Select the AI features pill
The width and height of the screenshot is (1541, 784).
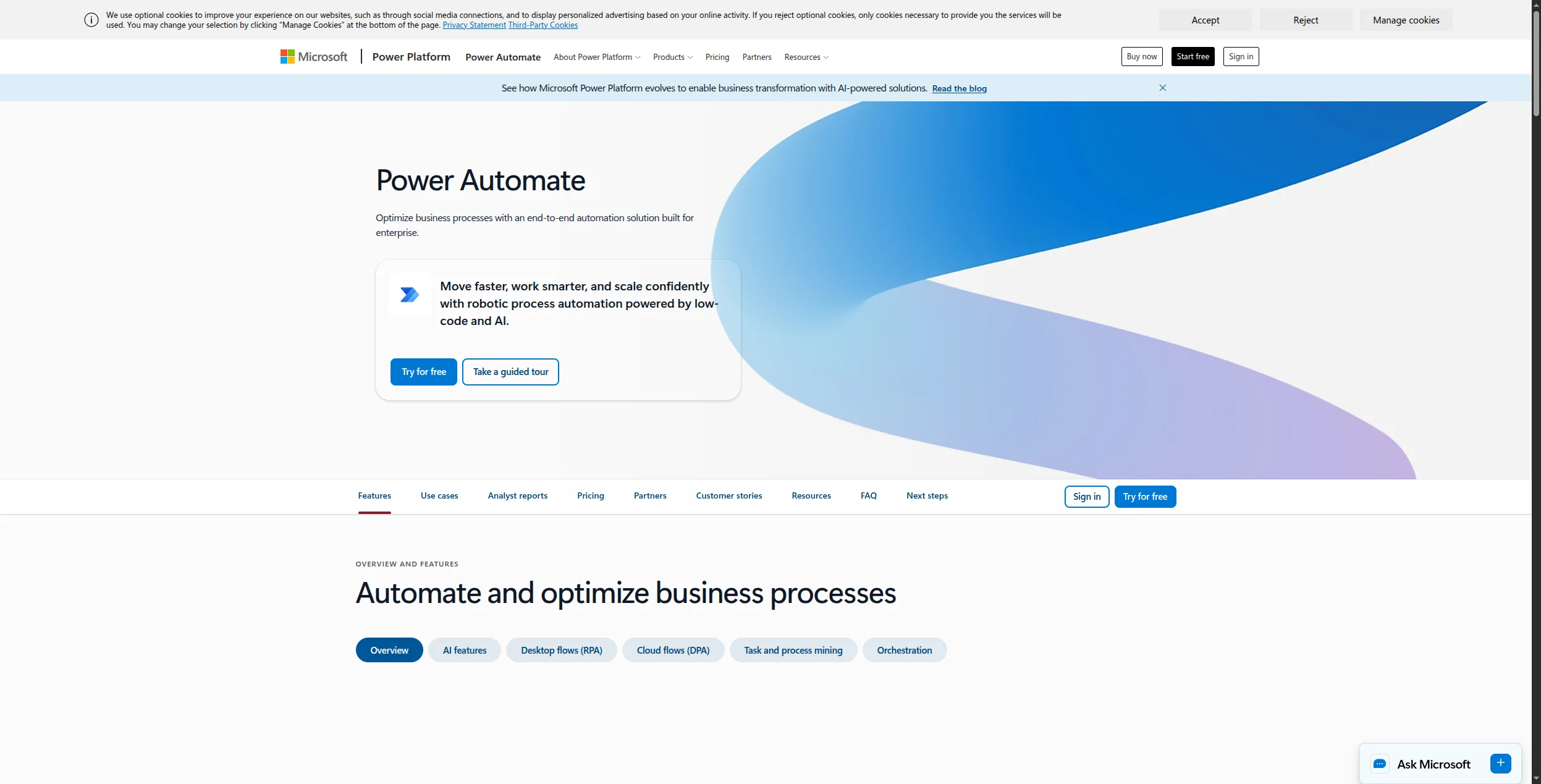(465, 650)
